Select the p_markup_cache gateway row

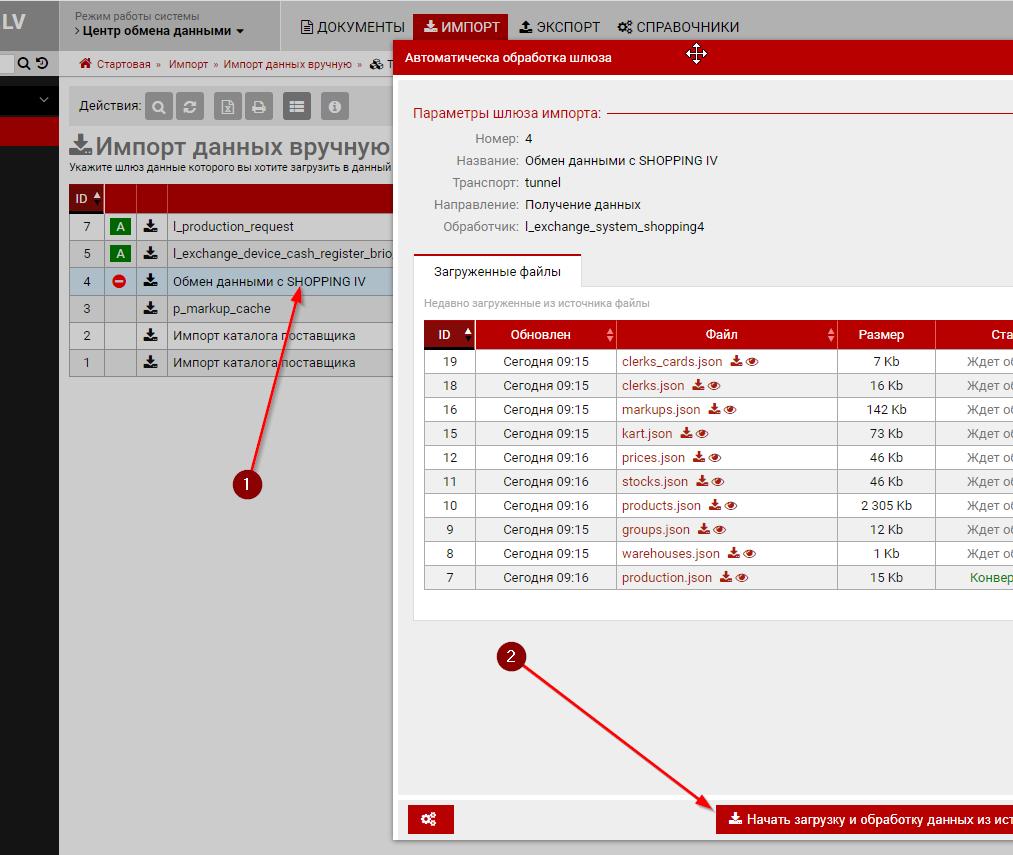pos(221,309)
